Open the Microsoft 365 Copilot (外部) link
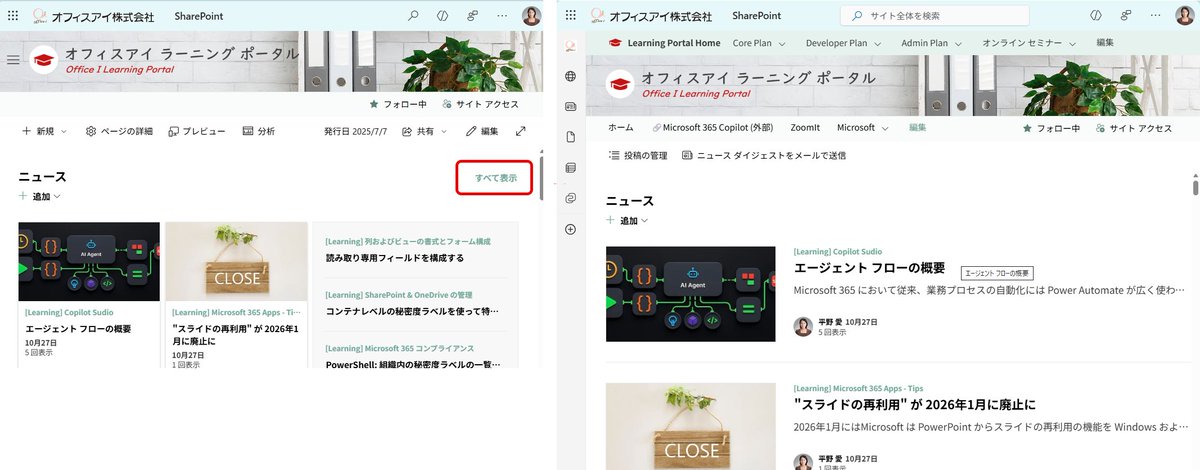The width and height of the screenshot is (1200, 470). 712,128
